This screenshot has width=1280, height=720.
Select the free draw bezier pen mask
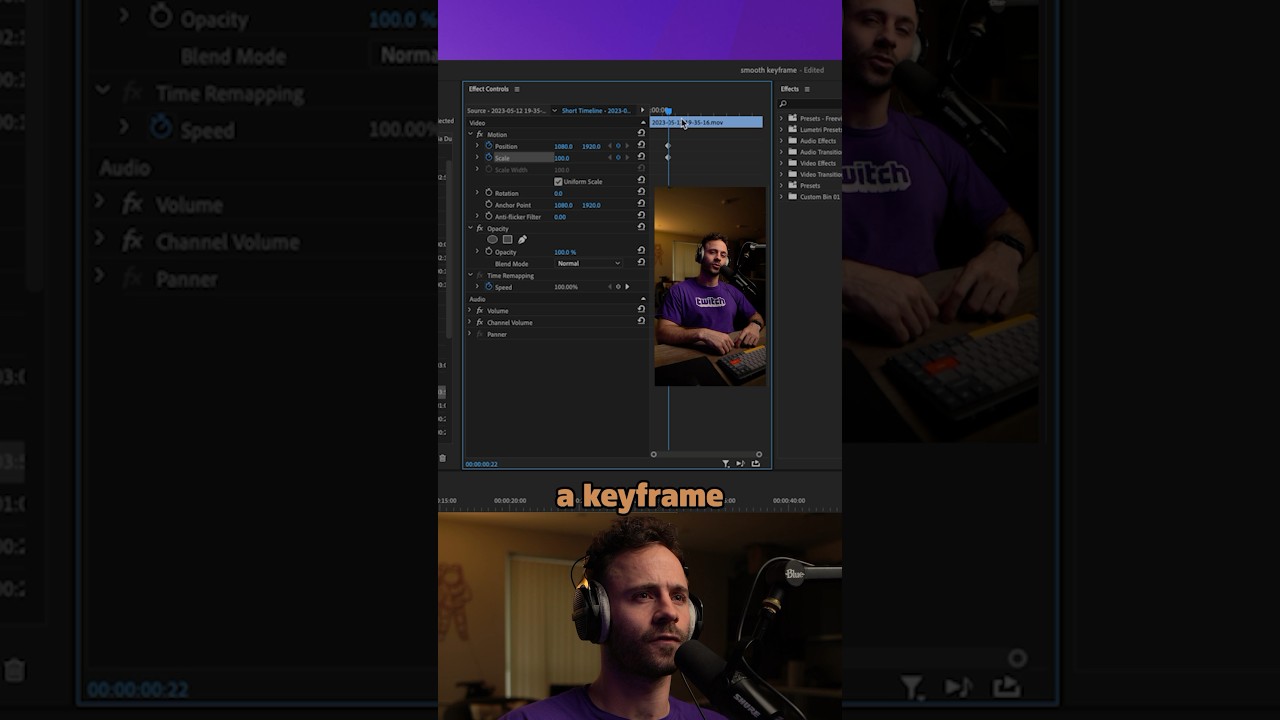pyautogui.click(x=522, y=240)
